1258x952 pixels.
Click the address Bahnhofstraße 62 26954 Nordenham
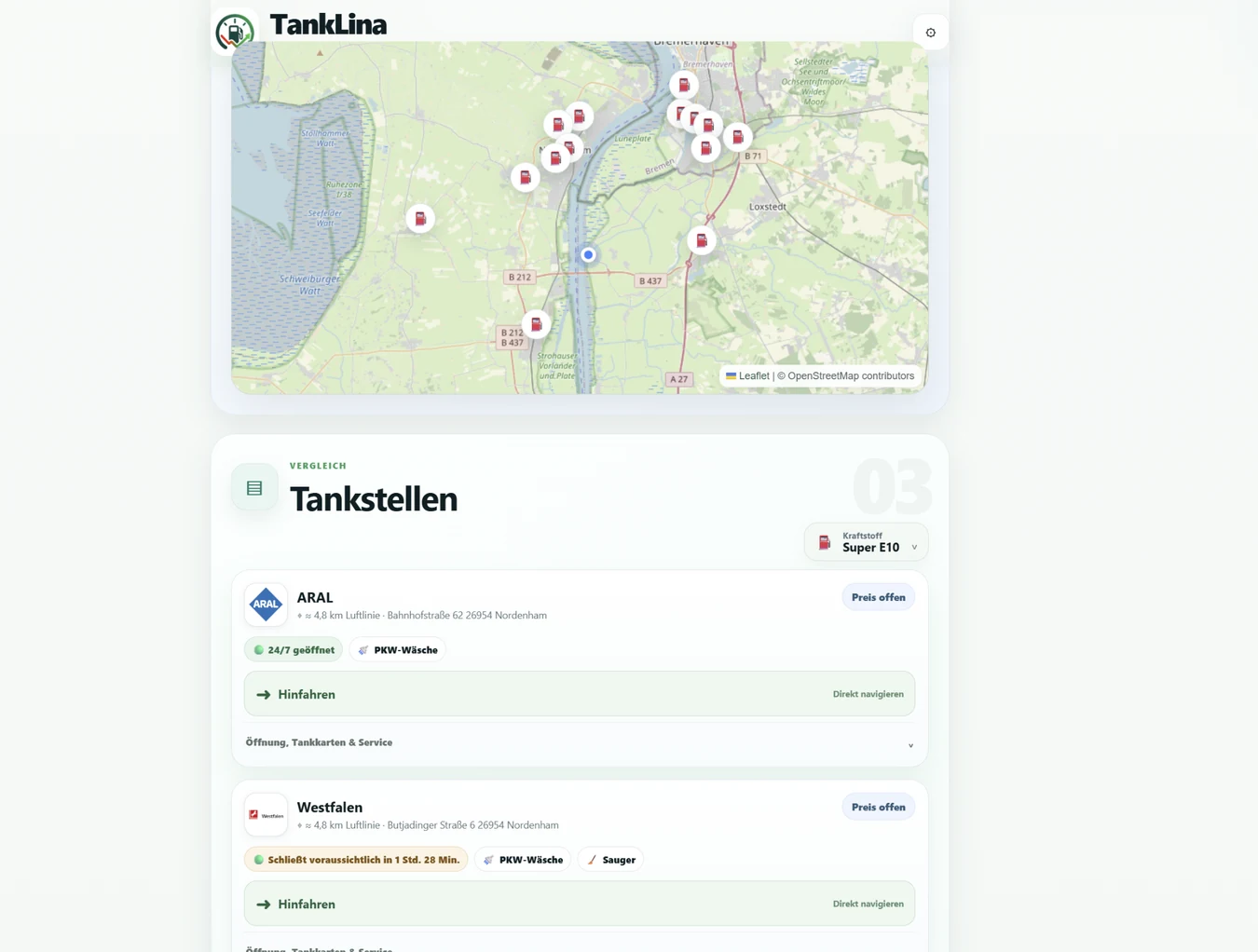(467, 616)
